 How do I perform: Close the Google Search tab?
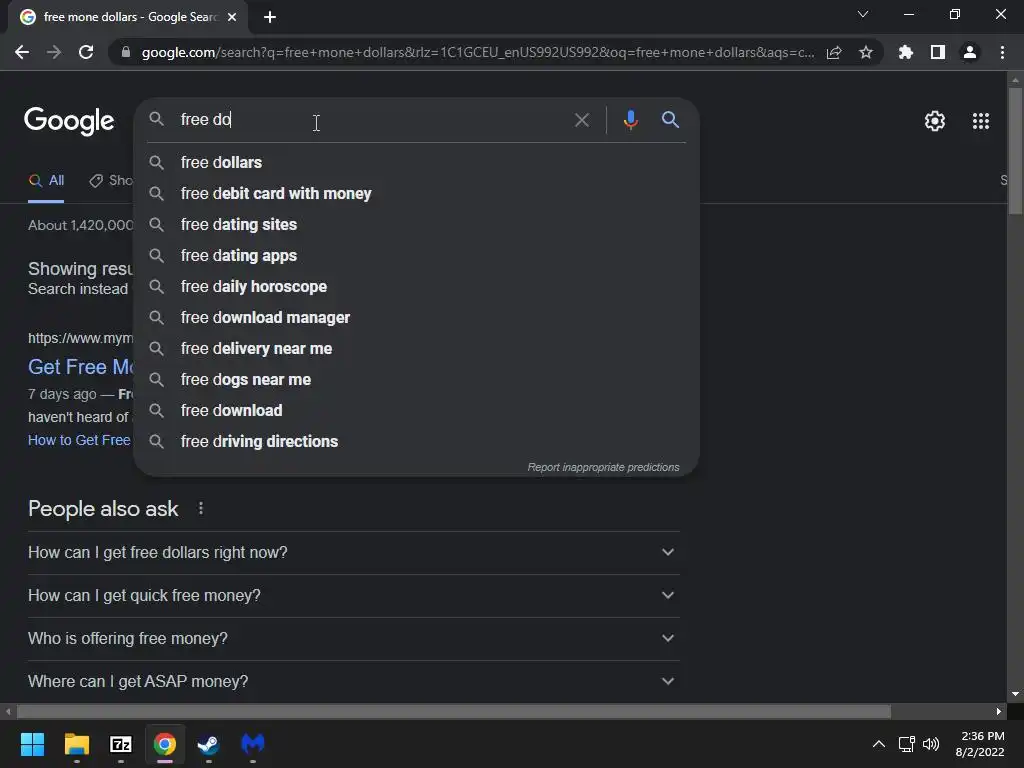coord(232,17)
